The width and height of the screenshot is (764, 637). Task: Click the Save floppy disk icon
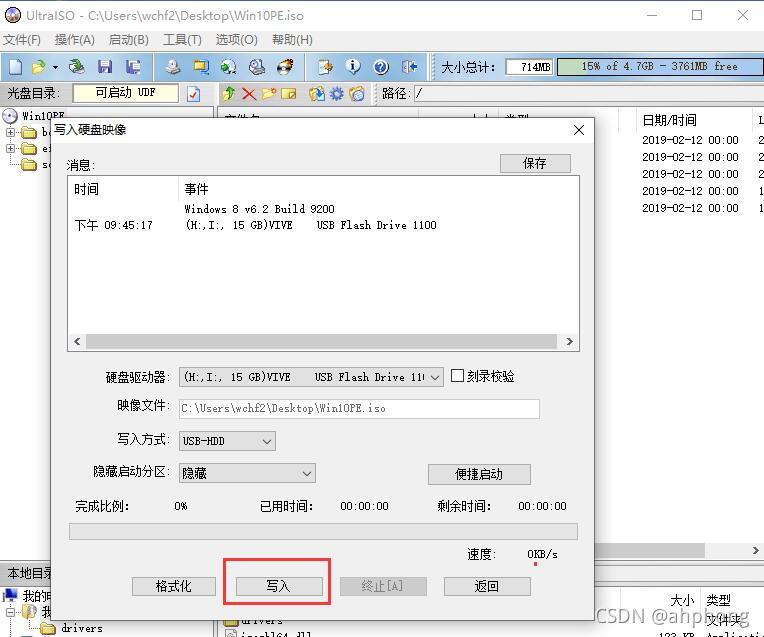(x=105, y=67)
